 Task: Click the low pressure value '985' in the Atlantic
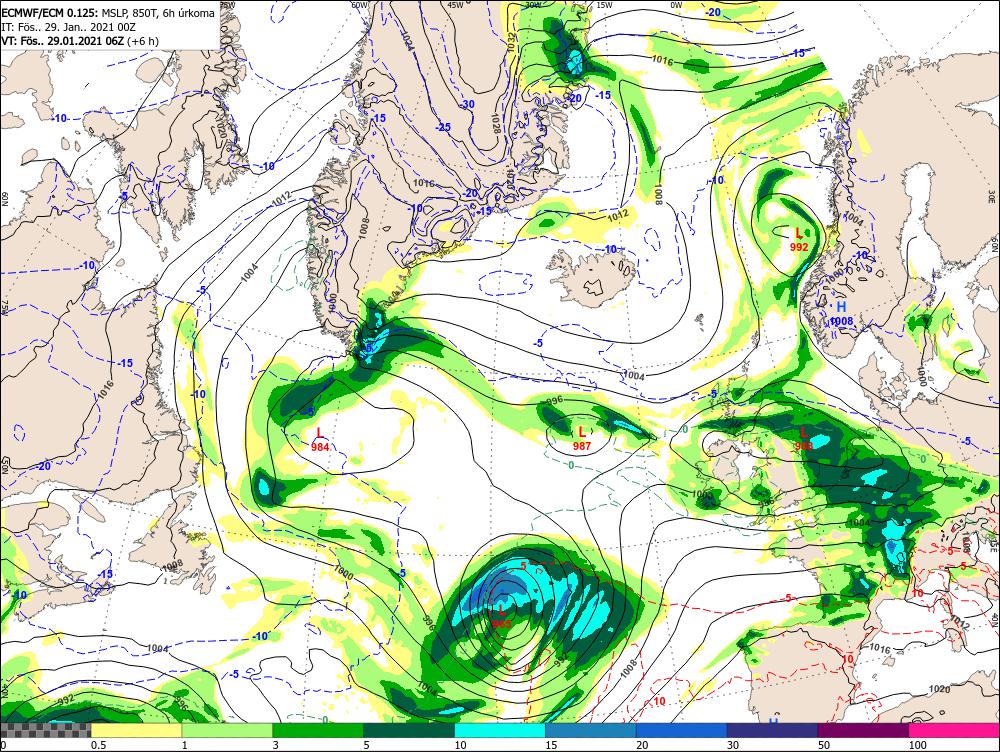(501, 623)
